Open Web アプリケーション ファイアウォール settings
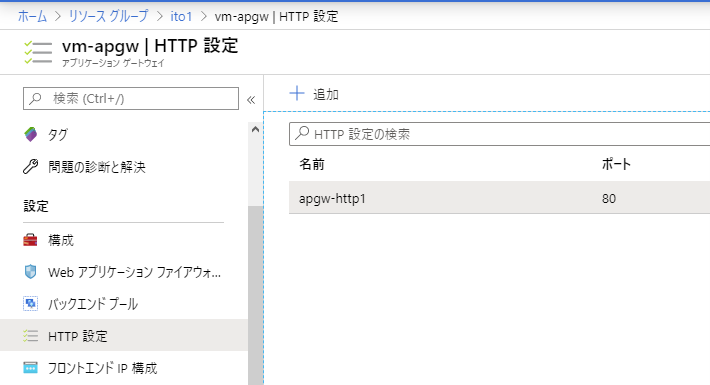The width and height of the screenshot is (710, 385). tap(134, 272)
